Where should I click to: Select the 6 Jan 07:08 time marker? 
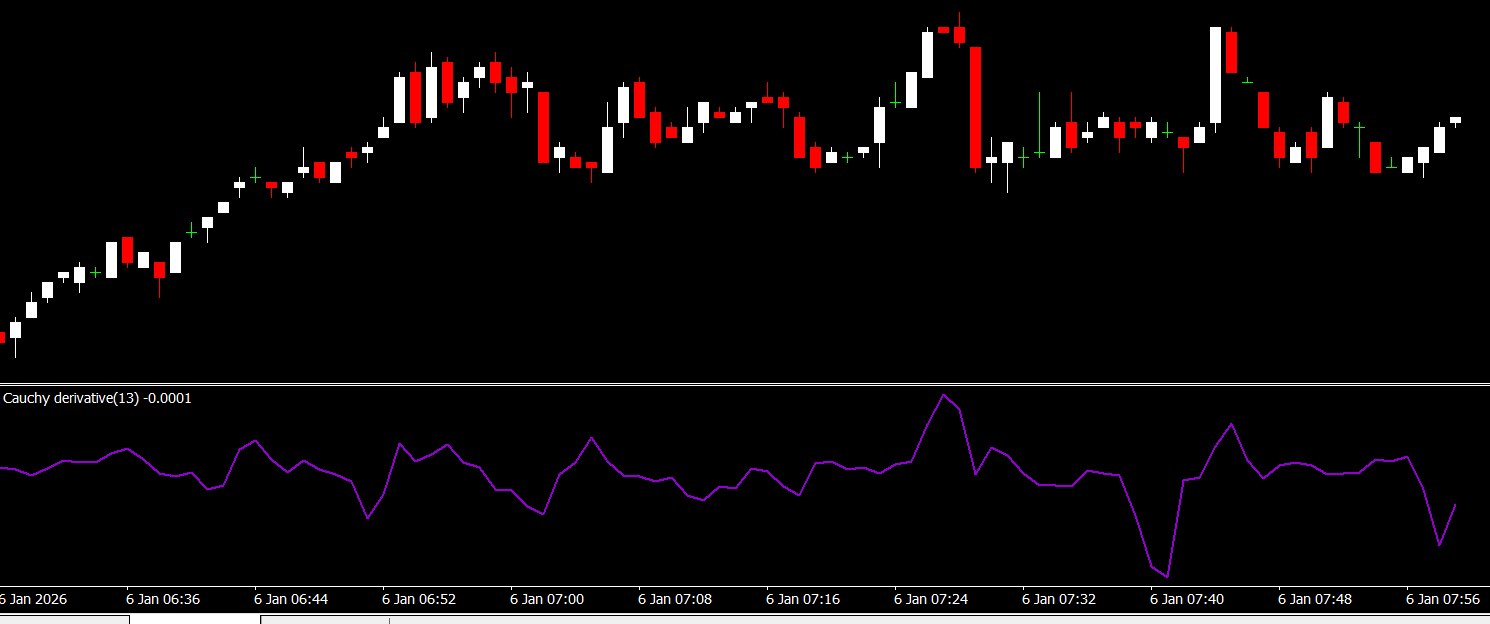click(675, 599)
